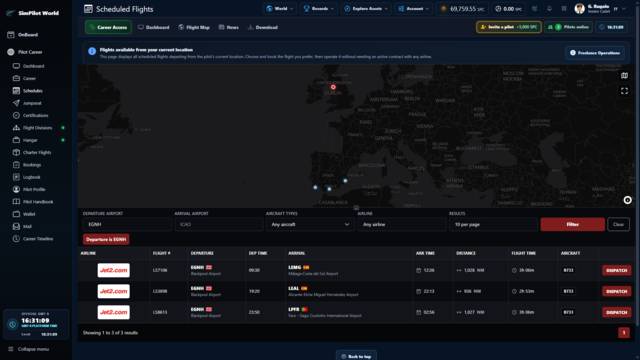
Task: Dispatch the flight to LPFR
Action: click(616, 312)
